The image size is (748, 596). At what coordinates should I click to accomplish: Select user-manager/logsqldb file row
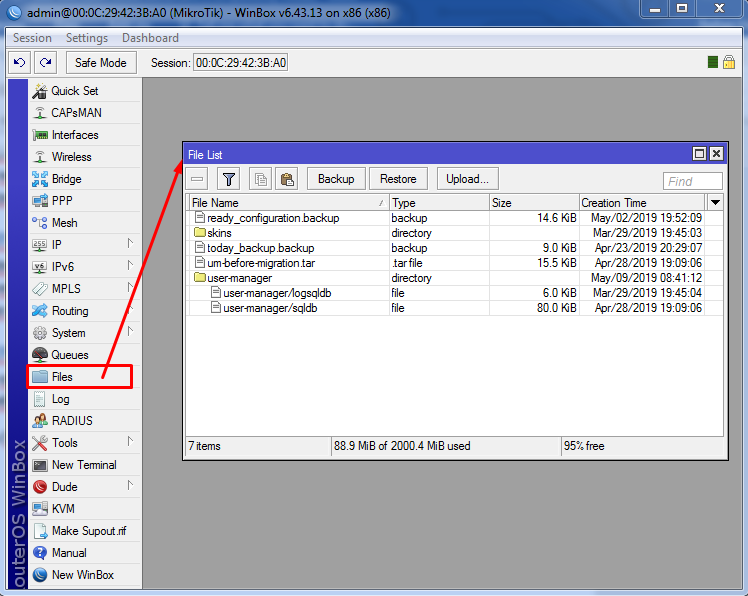[x=456, y=293]
